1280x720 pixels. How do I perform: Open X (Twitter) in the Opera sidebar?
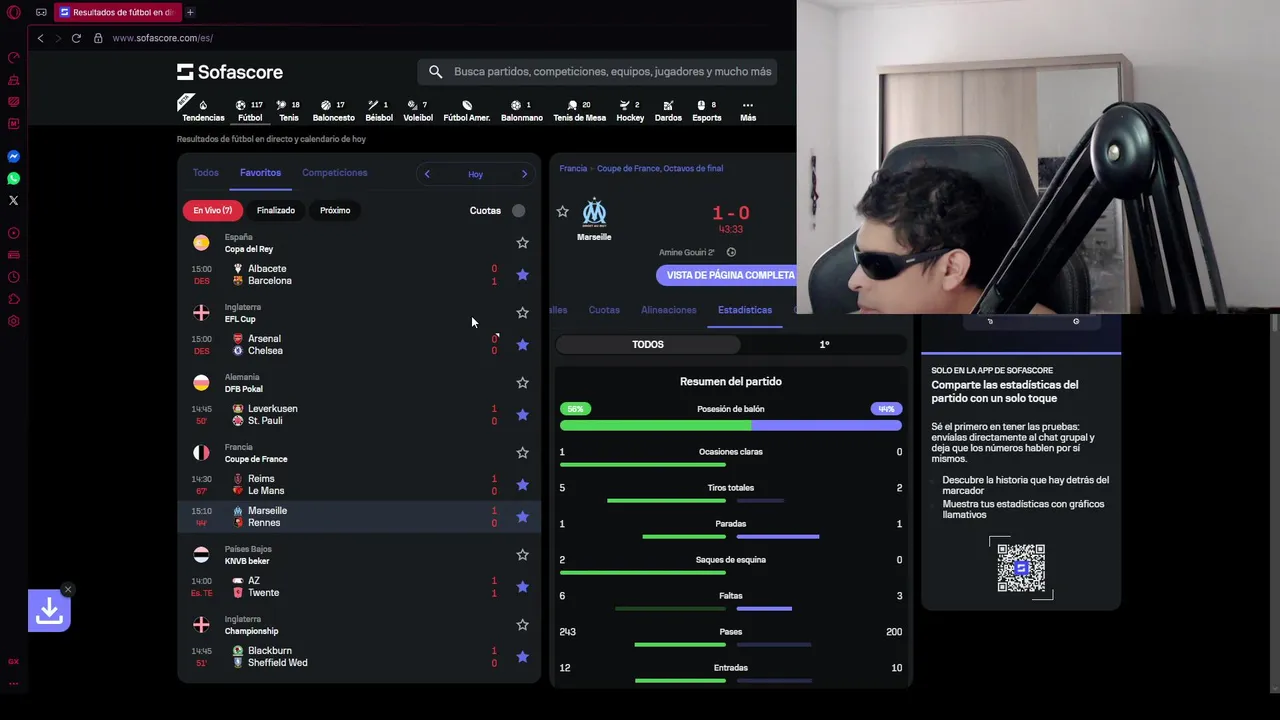click(14, 200)
